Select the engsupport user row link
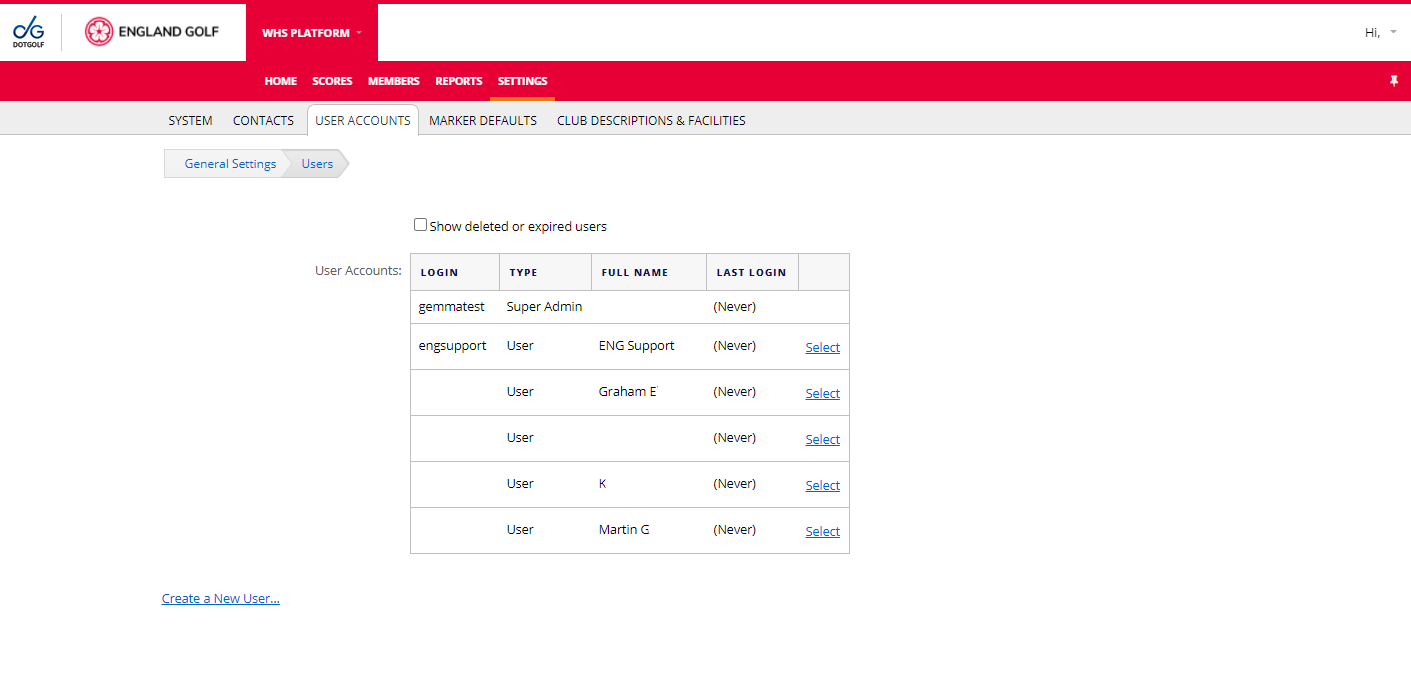Screen dimensions: 1411x697 (823, 347)
